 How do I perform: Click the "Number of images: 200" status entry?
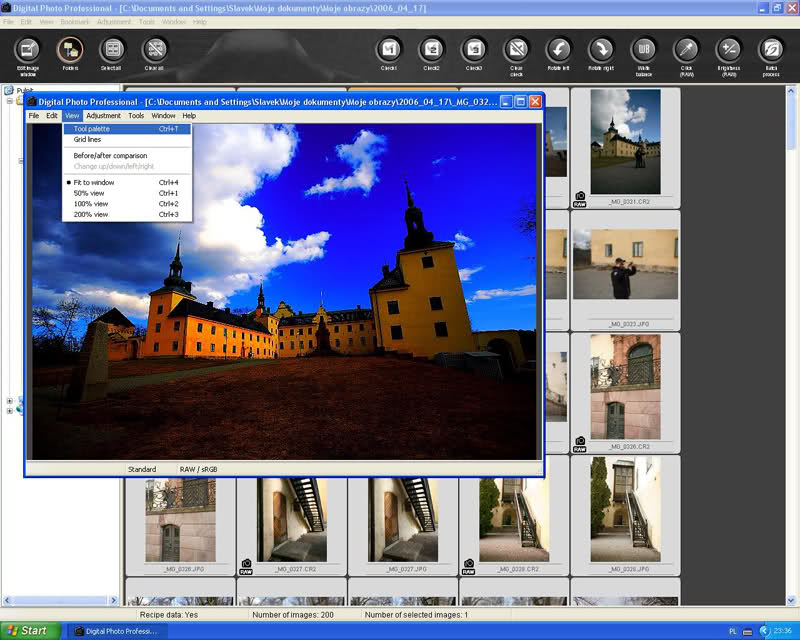293,615
